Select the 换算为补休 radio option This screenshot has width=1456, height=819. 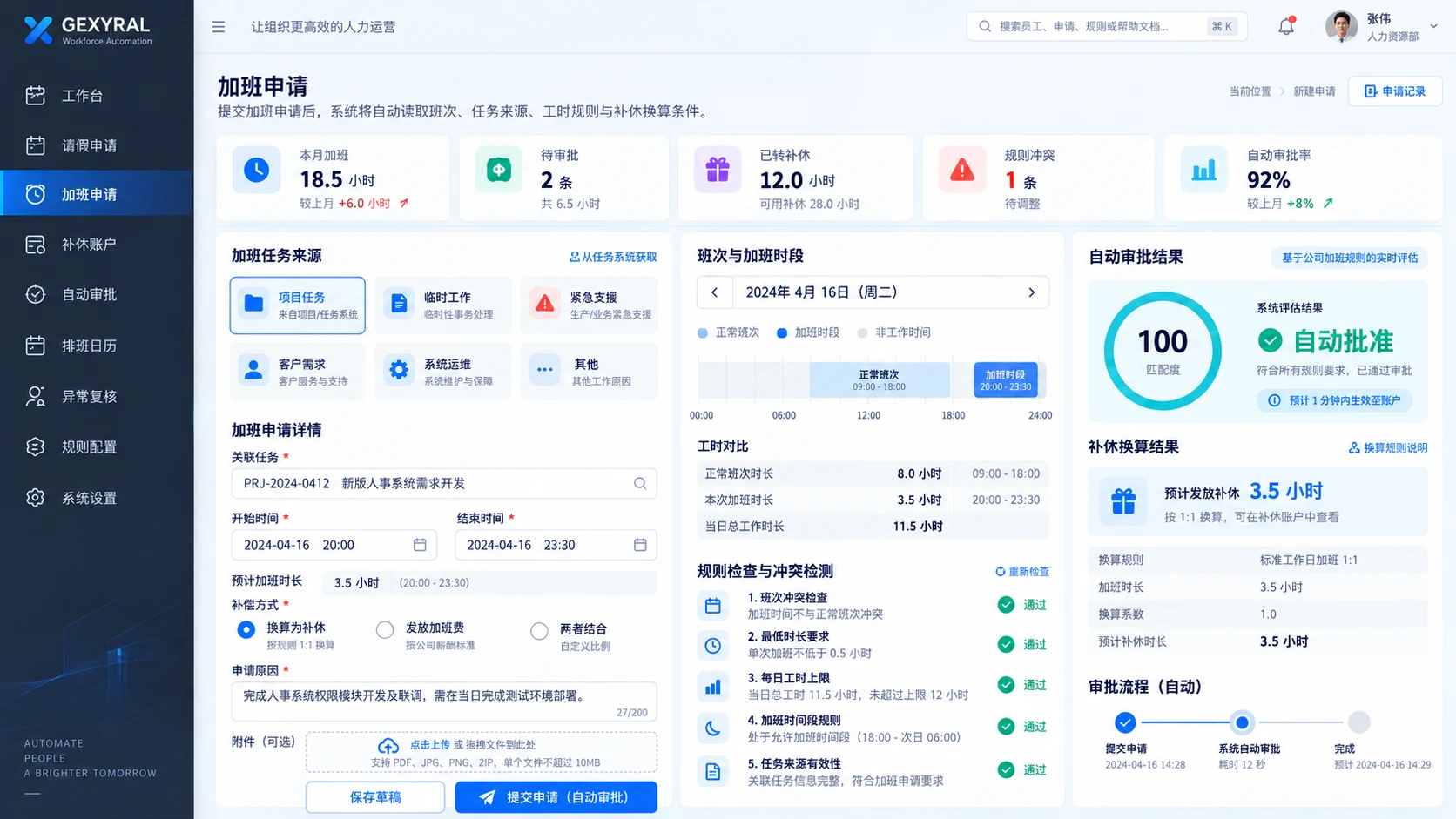coord(246,629)
